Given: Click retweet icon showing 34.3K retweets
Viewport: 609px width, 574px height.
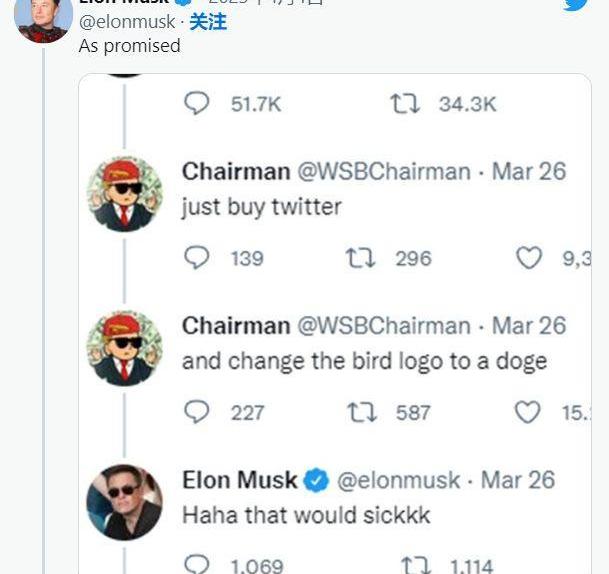Looking at the screenshot, I should pyautogui.click(x=404, y=104).
